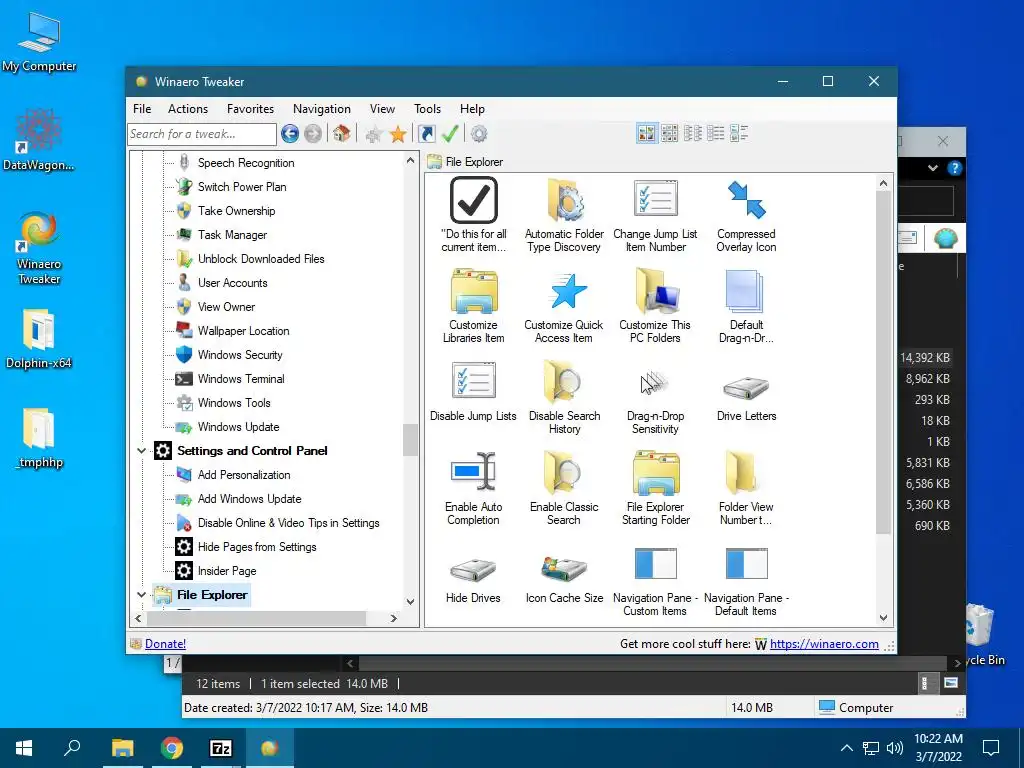Select Take Ownership tree item
Image resolution: width=1024 pixels, height=768 pixels.
point(236,211)
